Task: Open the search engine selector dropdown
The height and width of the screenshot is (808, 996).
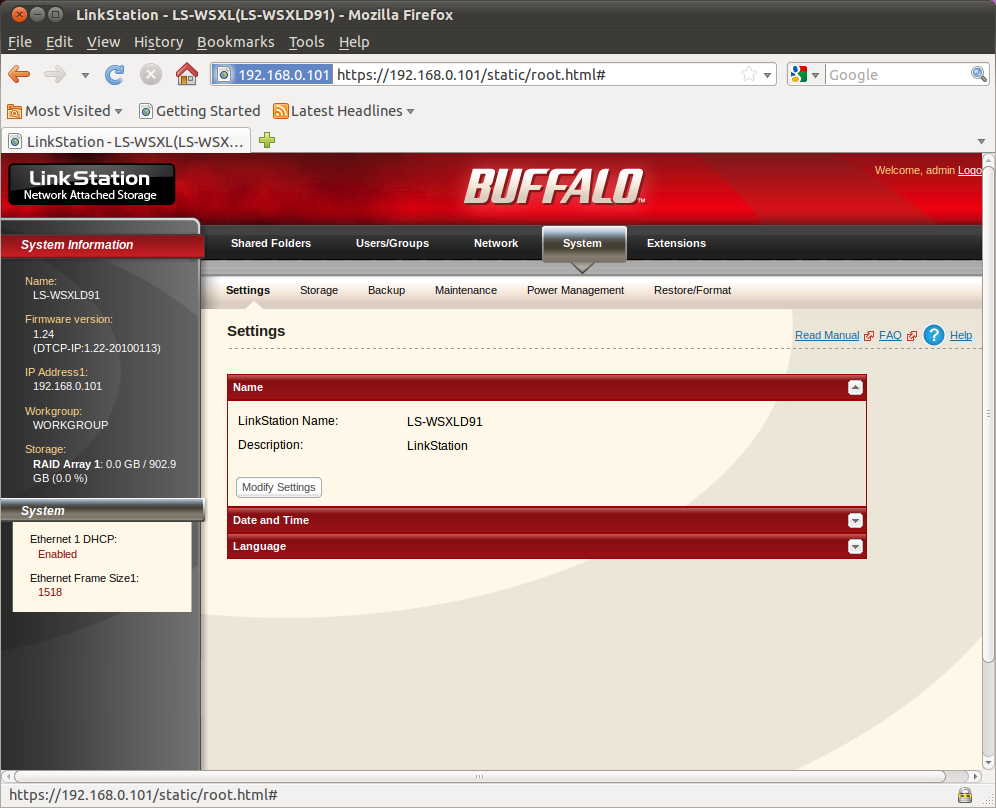Action: [x=806, y=75]
